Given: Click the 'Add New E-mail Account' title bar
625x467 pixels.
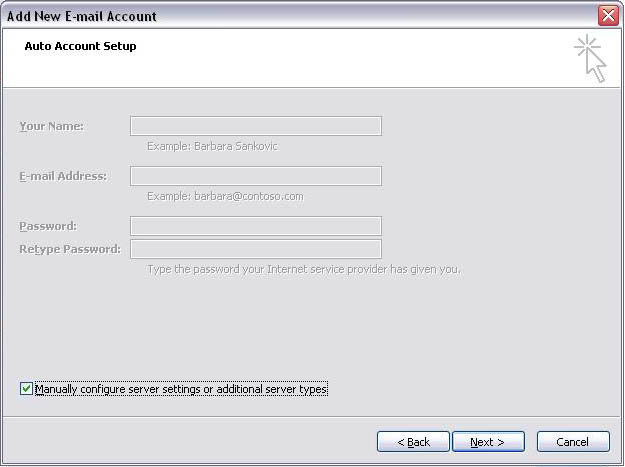Looking at the screenshot, I should 299,16.
